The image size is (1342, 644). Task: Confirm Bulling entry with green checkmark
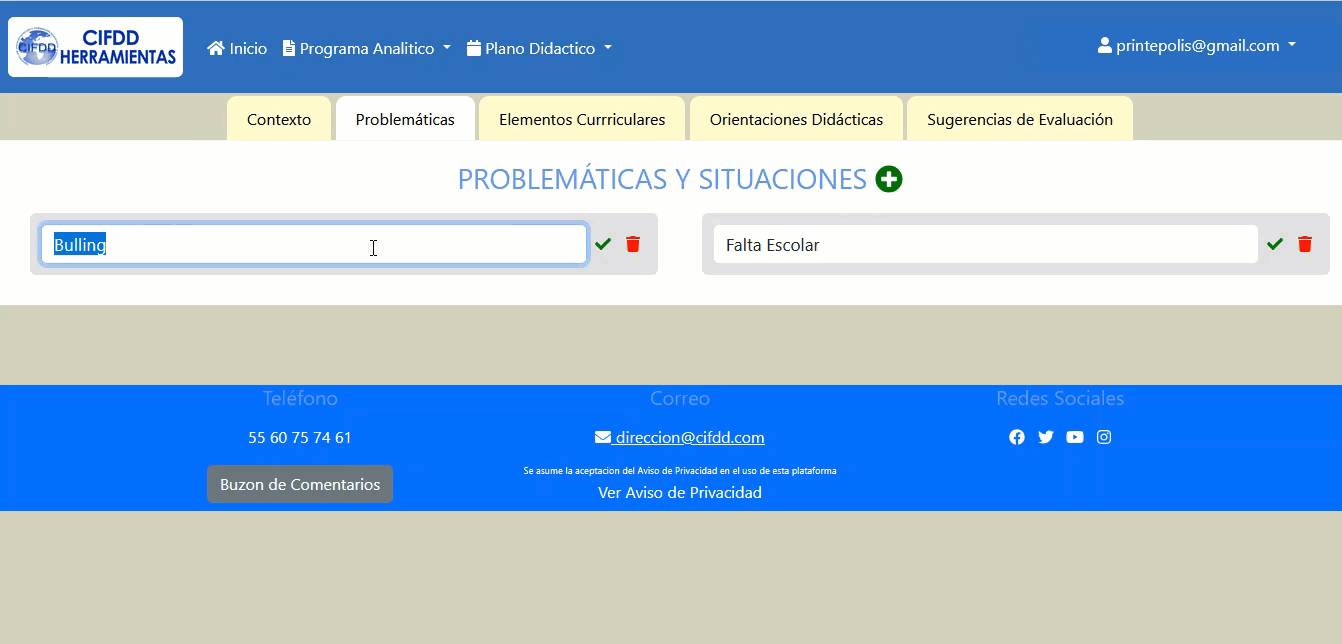tap(603, 244)
